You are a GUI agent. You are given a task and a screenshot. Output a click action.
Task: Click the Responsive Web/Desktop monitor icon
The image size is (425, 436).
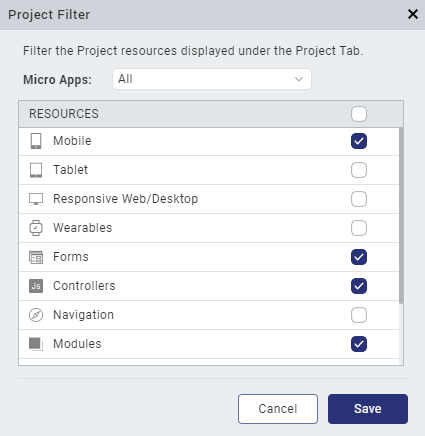coord(36,199)
